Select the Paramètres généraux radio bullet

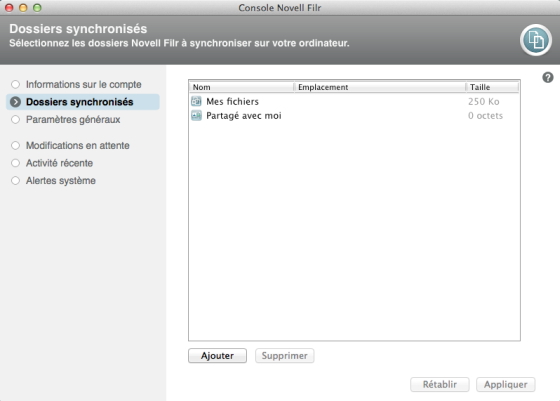tap(15, 120)
